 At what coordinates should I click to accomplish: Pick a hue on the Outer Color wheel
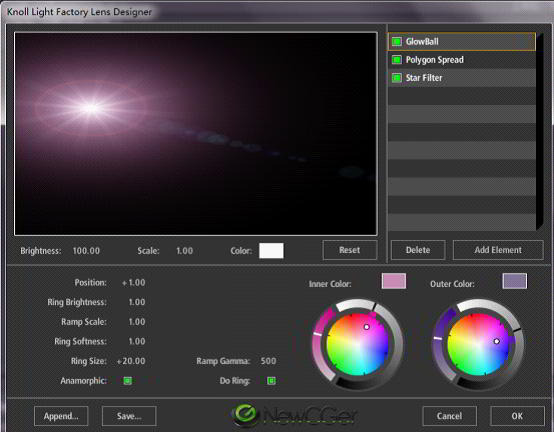click(x=478, y=344)
